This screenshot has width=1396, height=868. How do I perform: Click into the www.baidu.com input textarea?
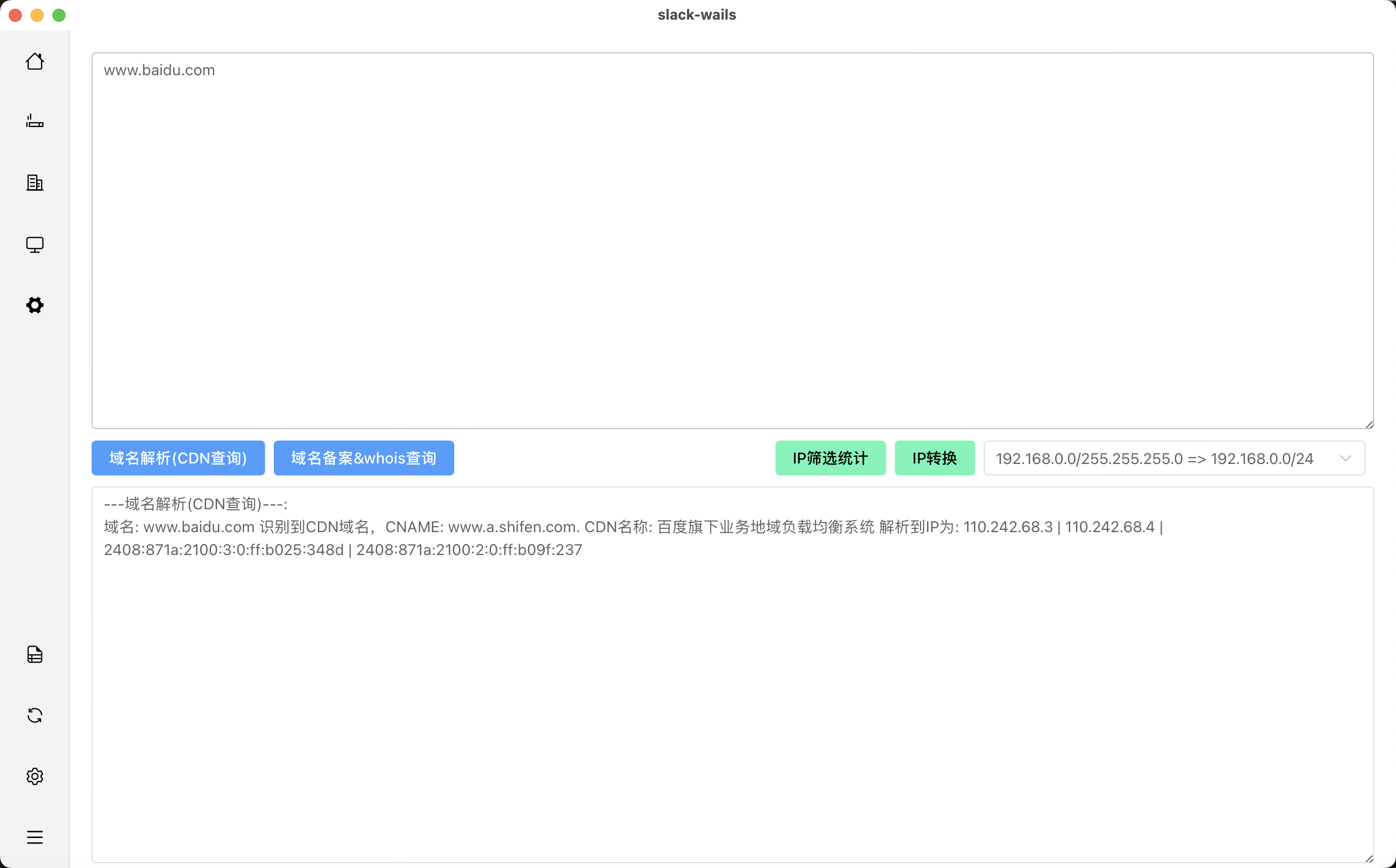point(732,241)
